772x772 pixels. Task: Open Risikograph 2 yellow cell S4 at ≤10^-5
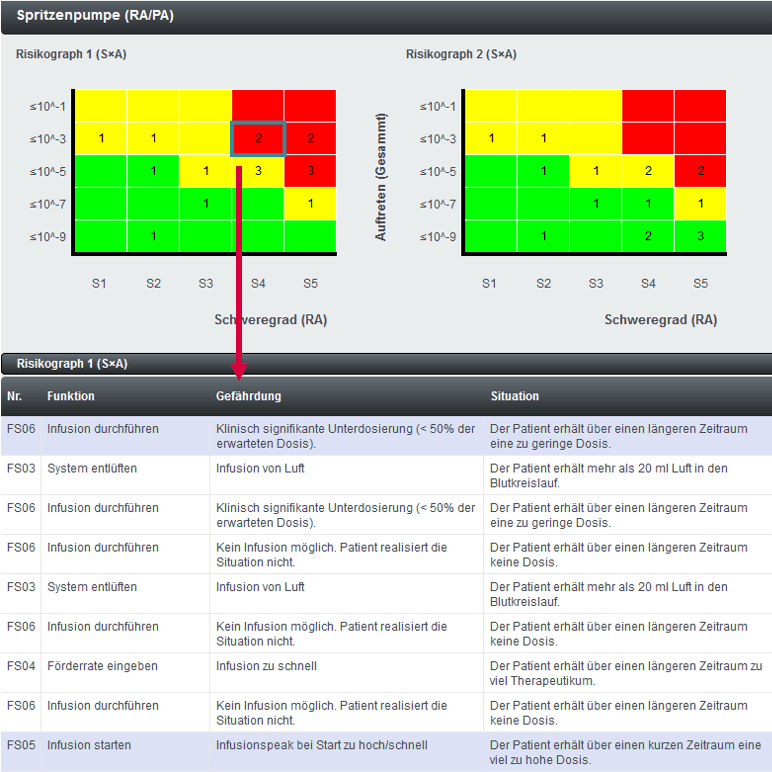pos(648,171)
